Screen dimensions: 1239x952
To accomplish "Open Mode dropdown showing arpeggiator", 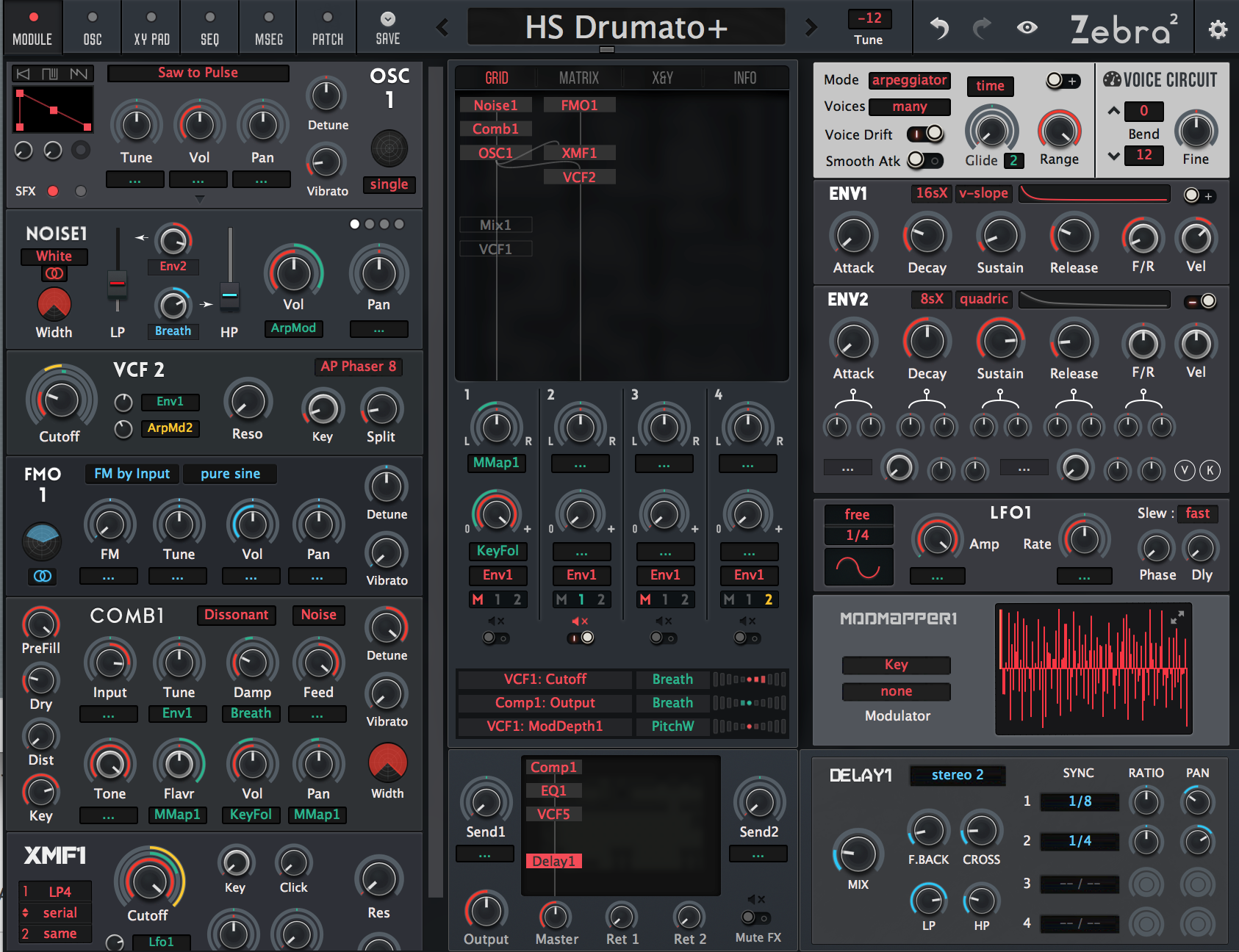I will 910,80.
